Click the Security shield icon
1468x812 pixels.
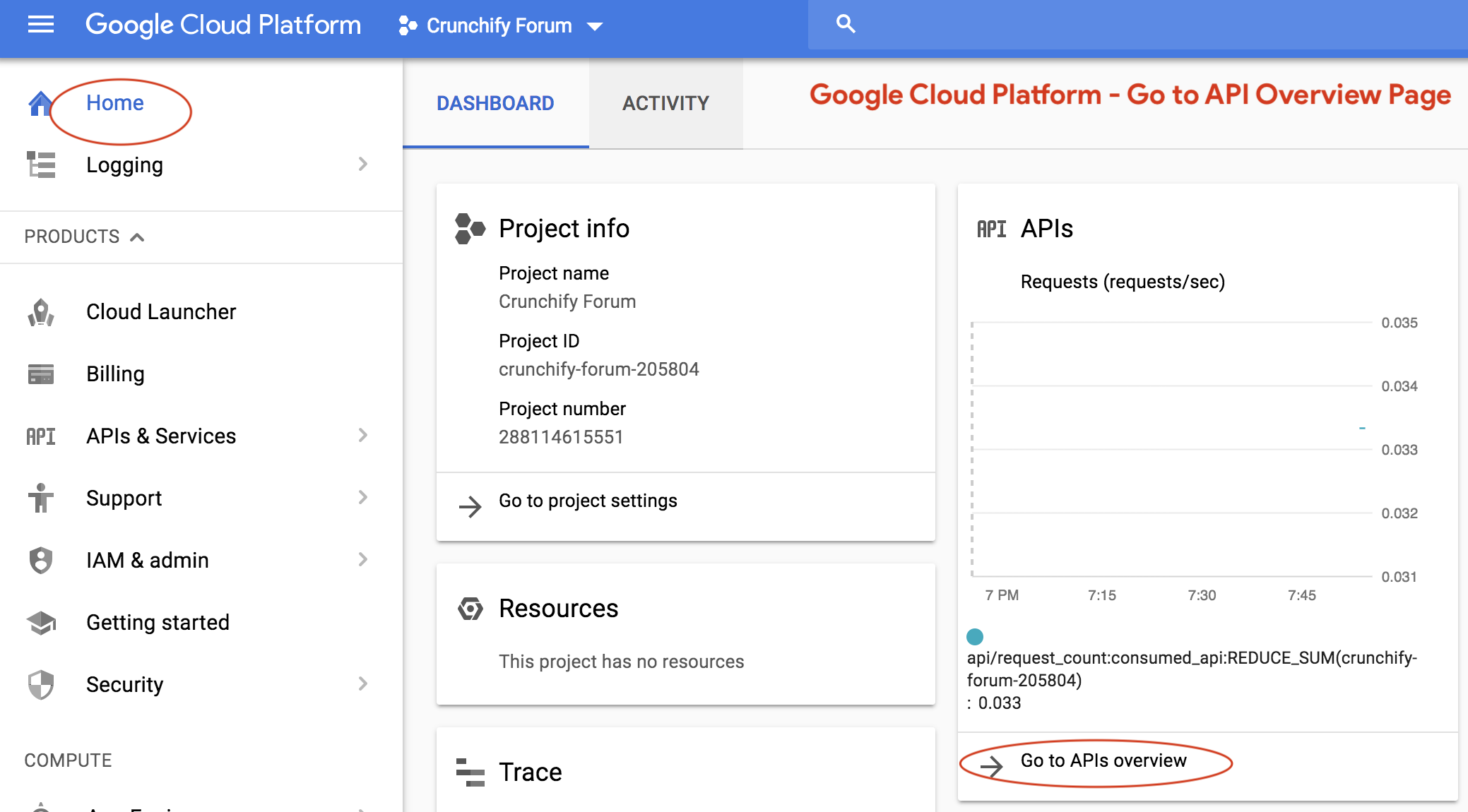(x=41, y=684)
